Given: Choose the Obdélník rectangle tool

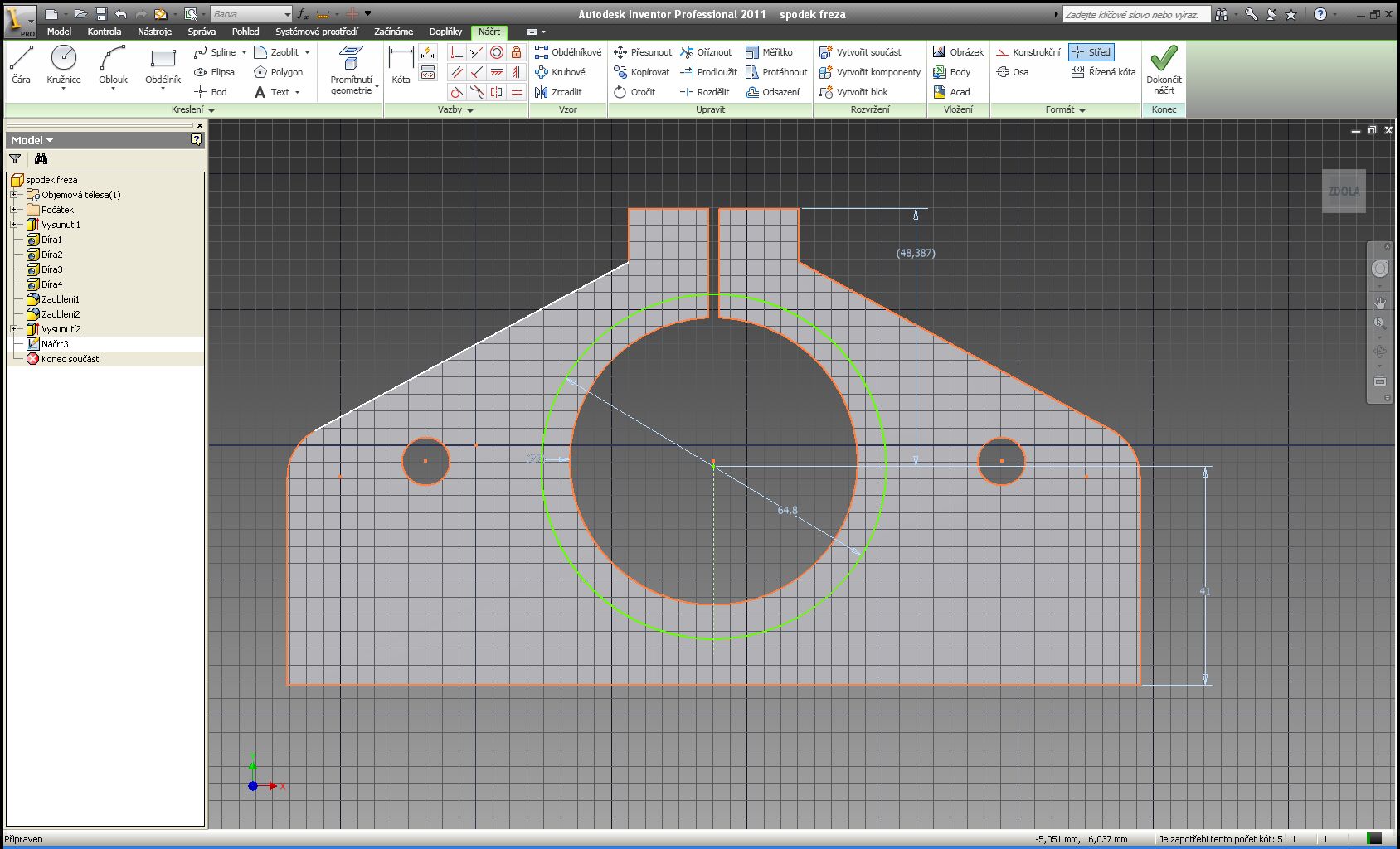Looking at the screenshot, I should point(163,65).
